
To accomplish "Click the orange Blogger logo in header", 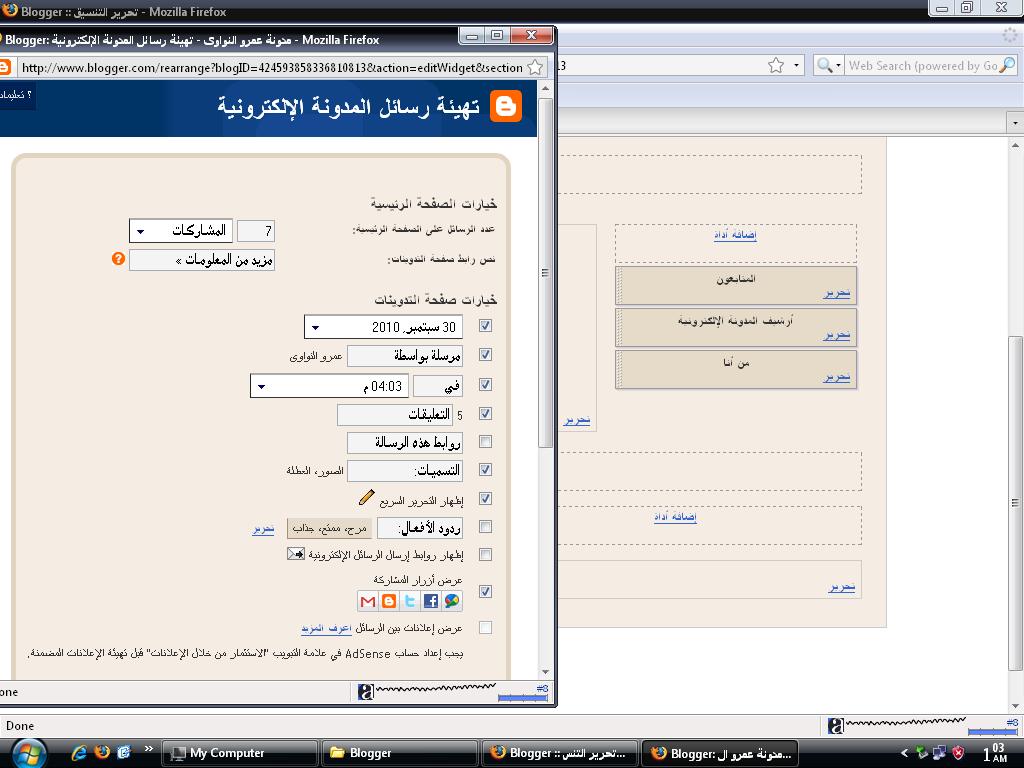I will pos(505,106).
